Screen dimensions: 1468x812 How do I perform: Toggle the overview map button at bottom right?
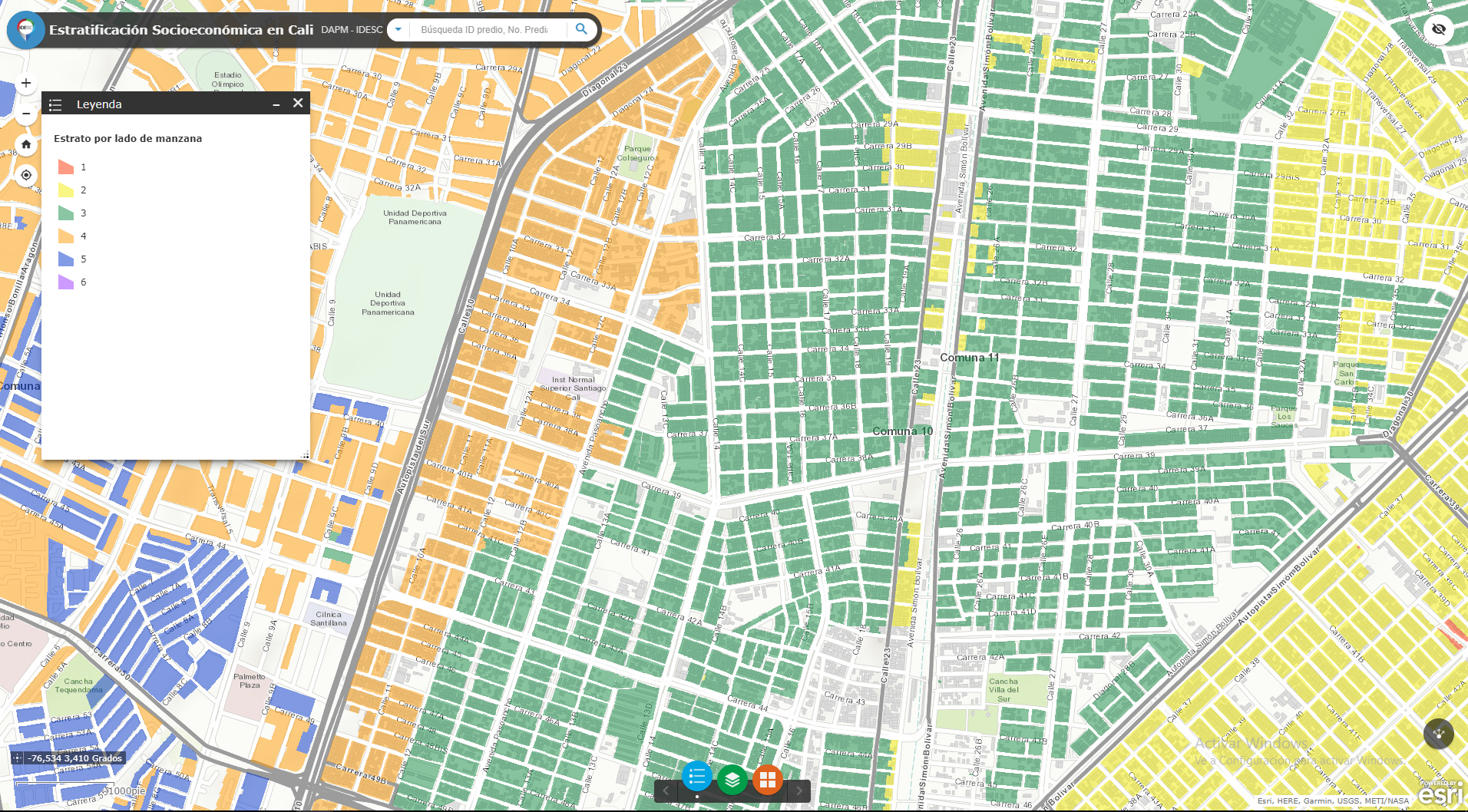coord(1438,734)
